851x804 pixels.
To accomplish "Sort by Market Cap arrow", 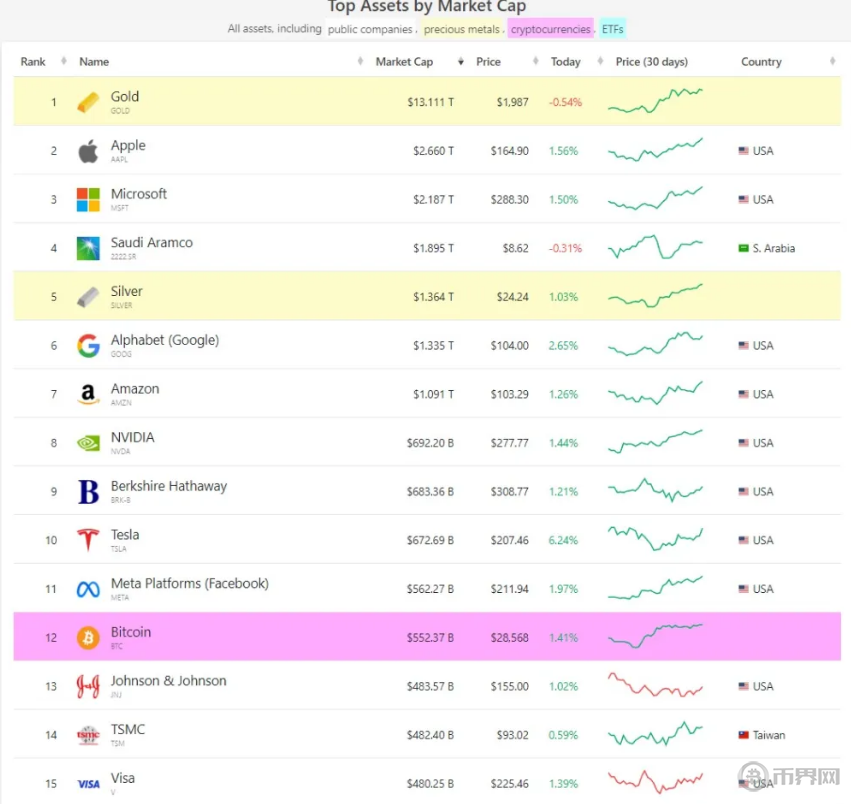I will coord(461,62).
